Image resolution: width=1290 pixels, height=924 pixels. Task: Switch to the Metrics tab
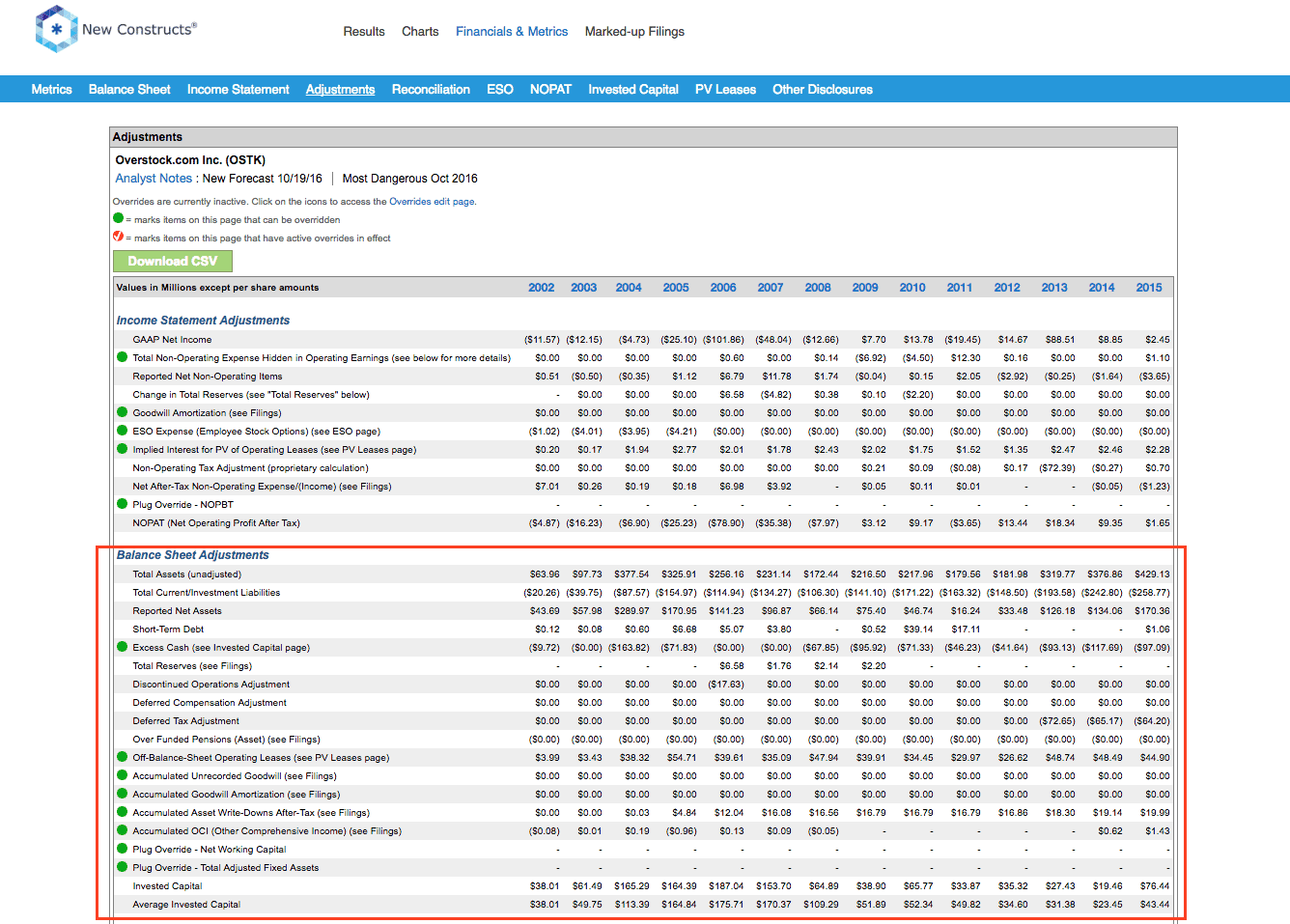click(51, 89)
